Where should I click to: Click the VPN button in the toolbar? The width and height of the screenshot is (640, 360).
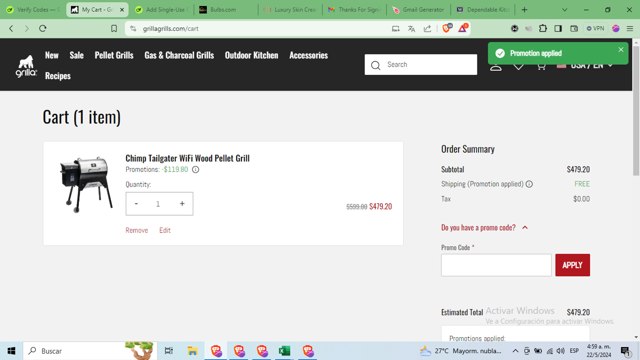click(595, 28)
